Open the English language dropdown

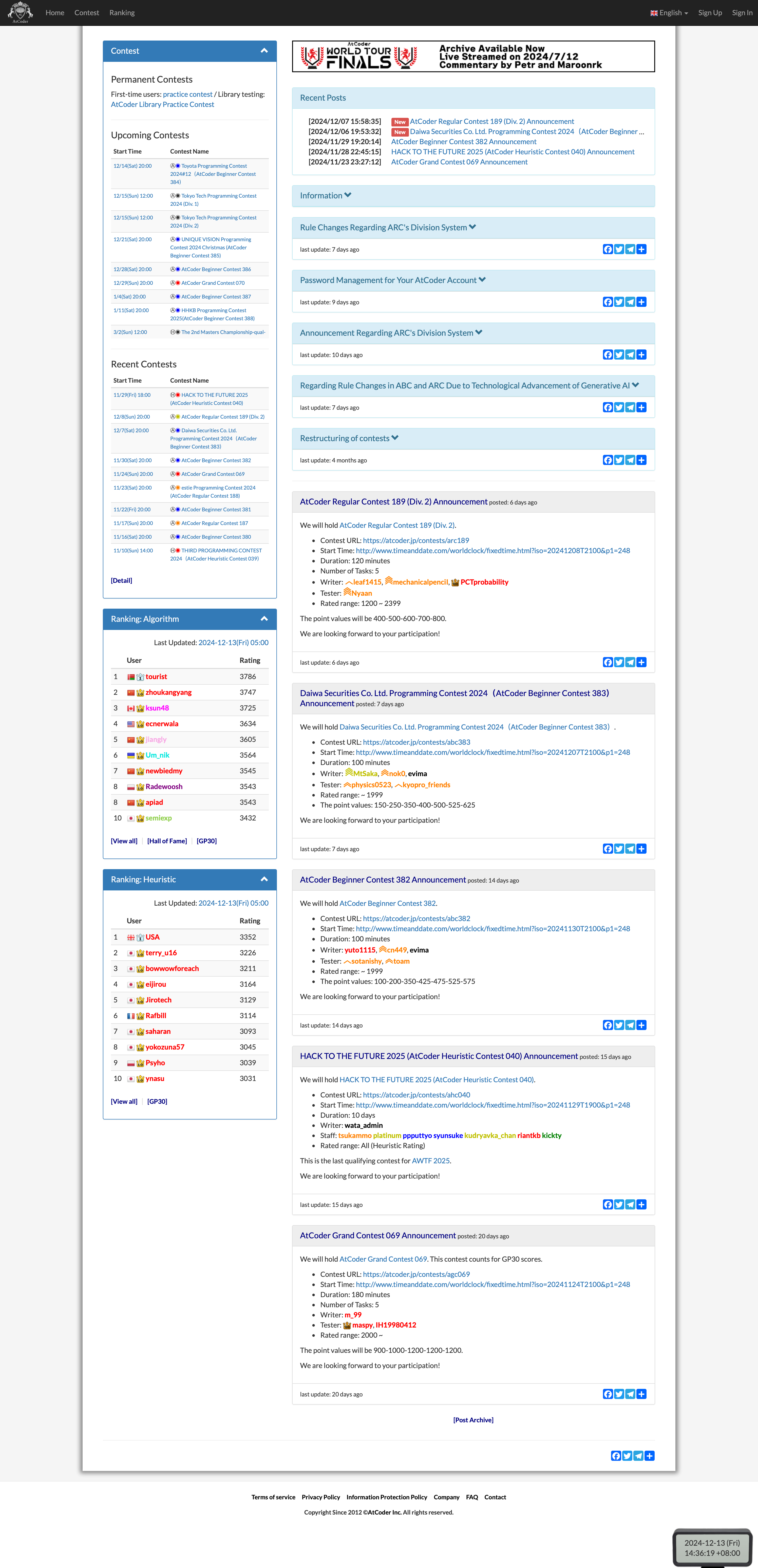pyautogui.click(x=669, y=13)
